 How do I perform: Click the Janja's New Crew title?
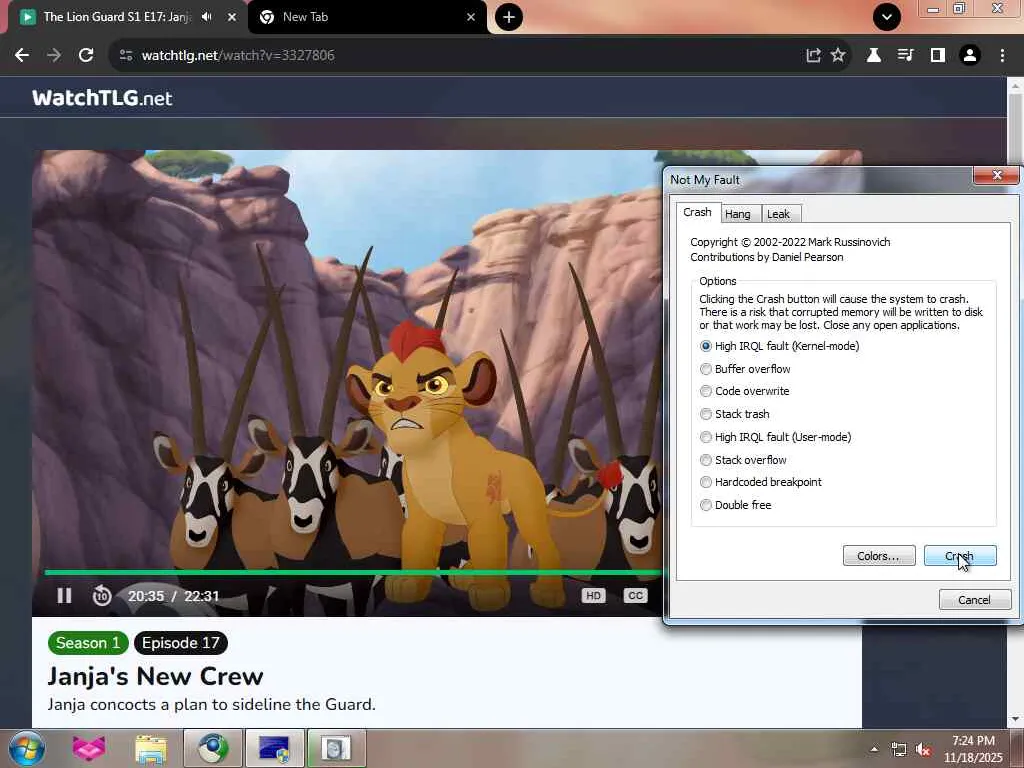[x=155, y=676]
